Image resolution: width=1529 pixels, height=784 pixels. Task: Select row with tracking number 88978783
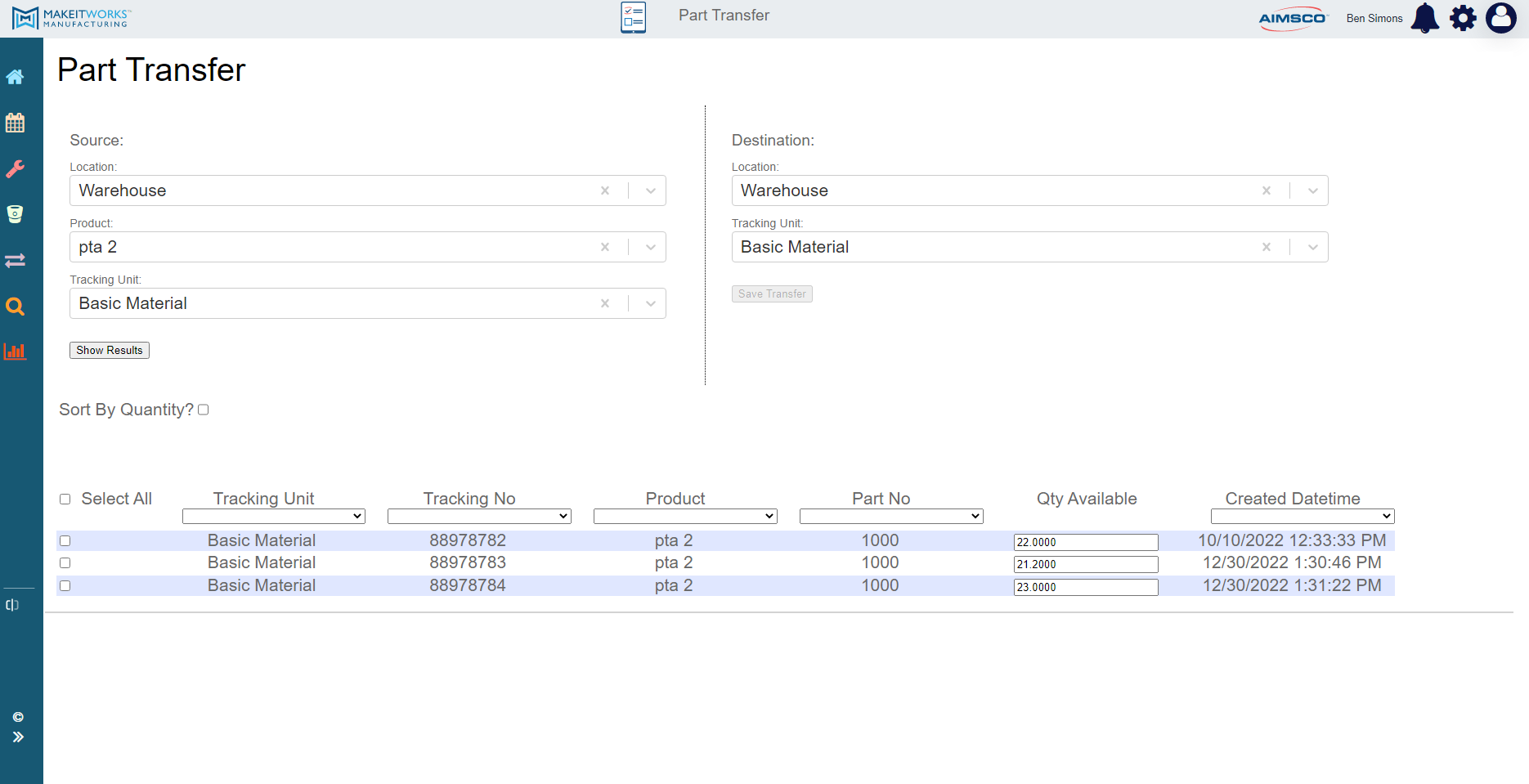tap(65, 562)
